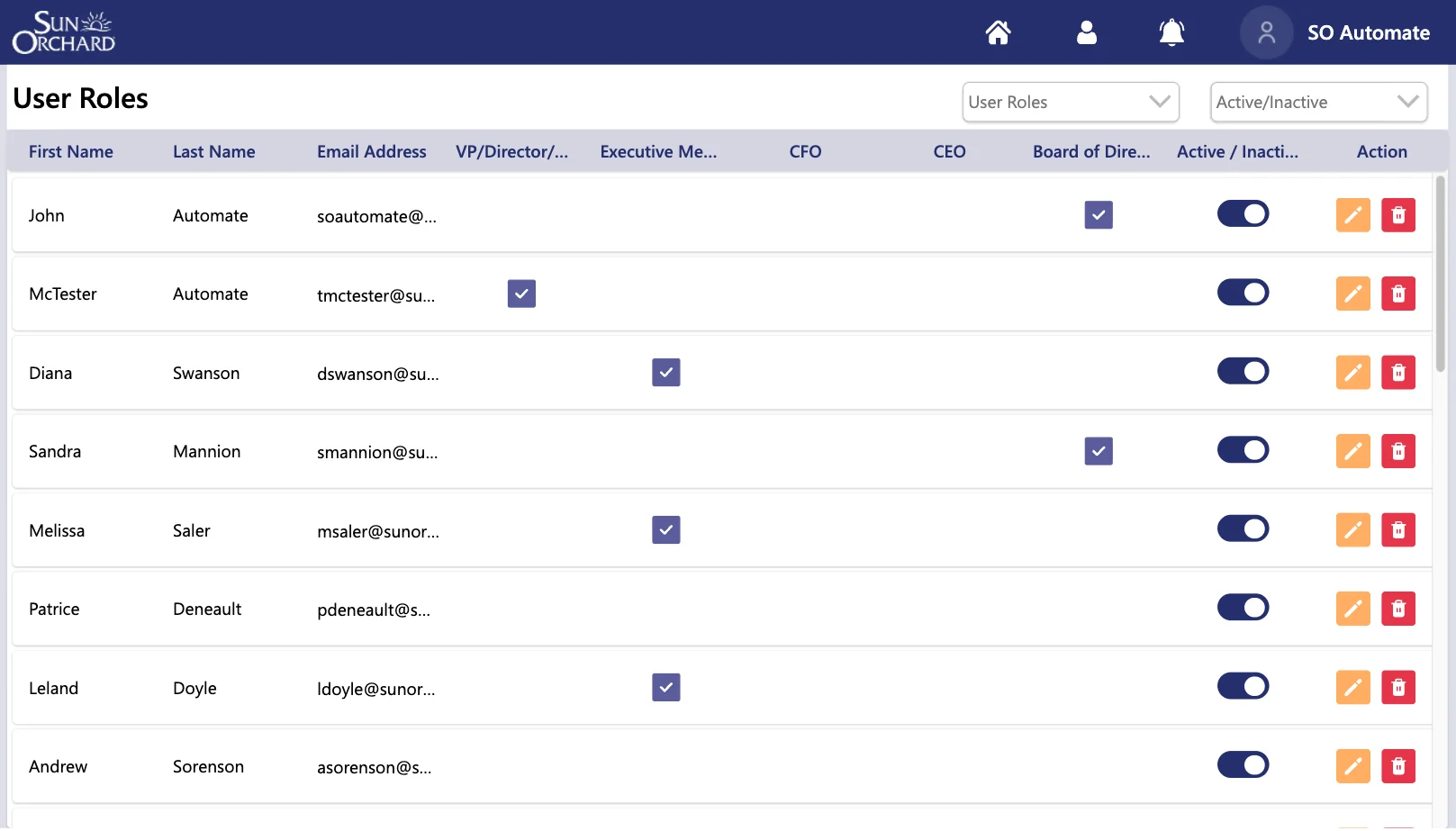Screen dimensions: 1456x831
Task: Uncheck Sandra Mannion's Board of Directors checkbox
Action: (1098, 451)
